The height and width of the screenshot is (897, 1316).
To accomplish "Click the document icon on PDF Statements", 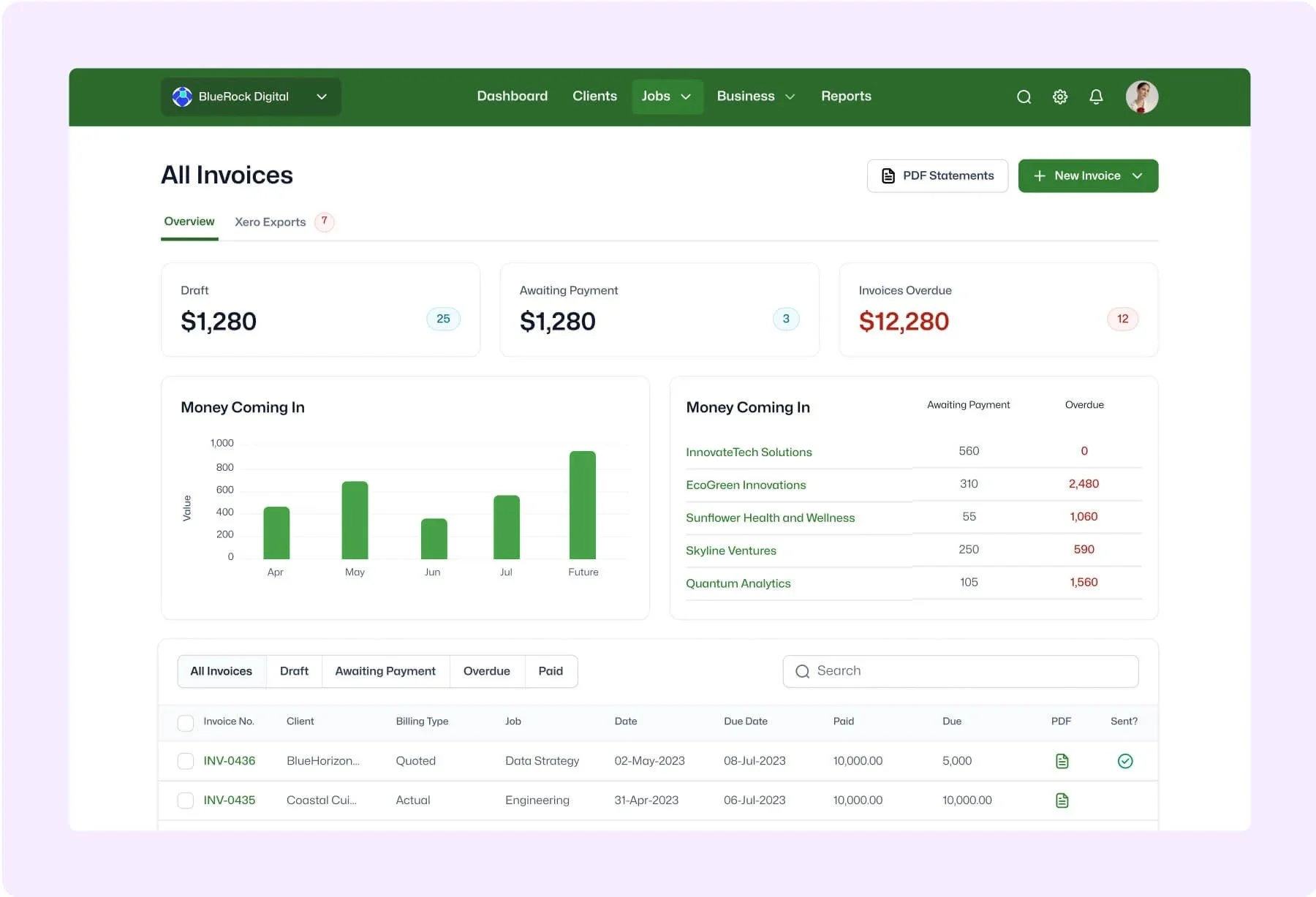I will 887,175.
